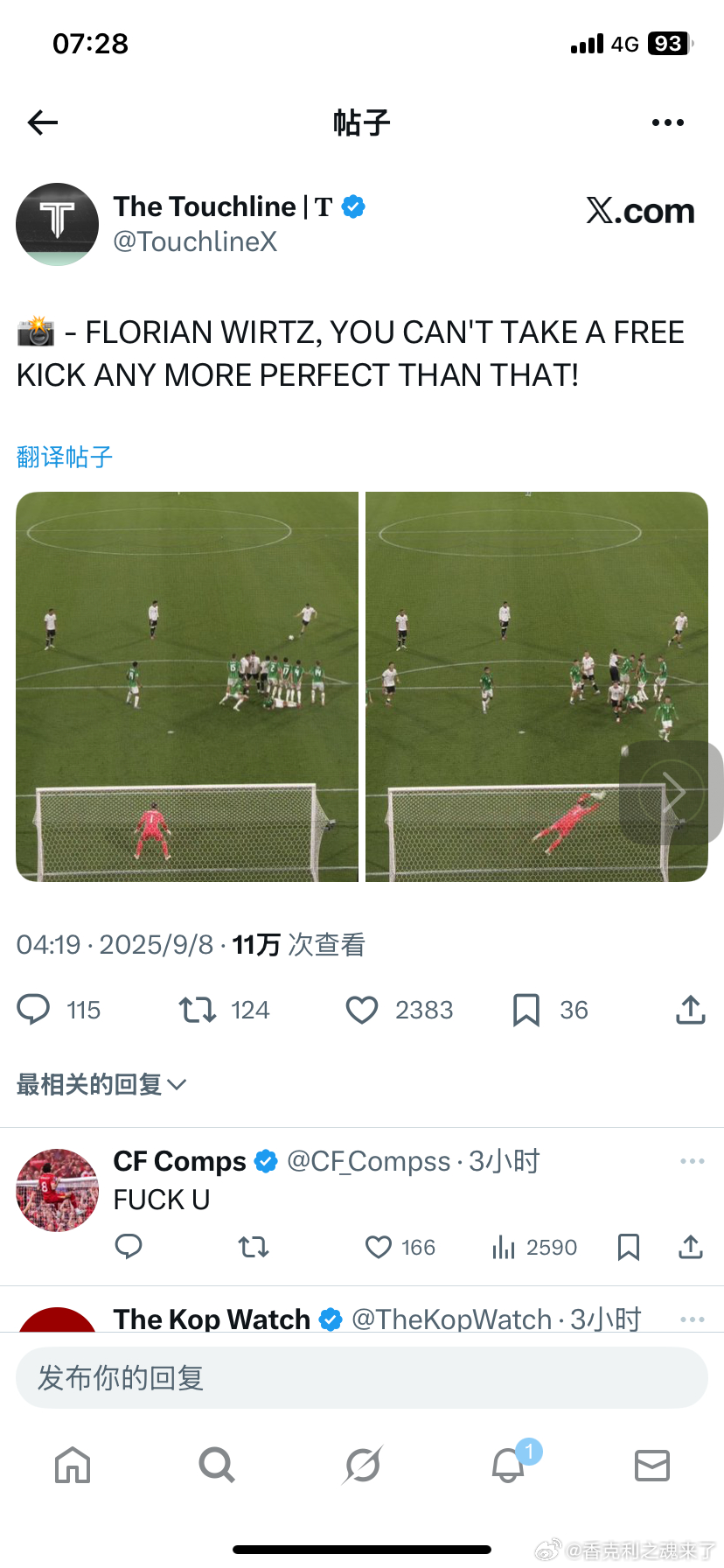Switch to the Home tab
This screenshot has width=724, height=1568.
coord(73,1465)
